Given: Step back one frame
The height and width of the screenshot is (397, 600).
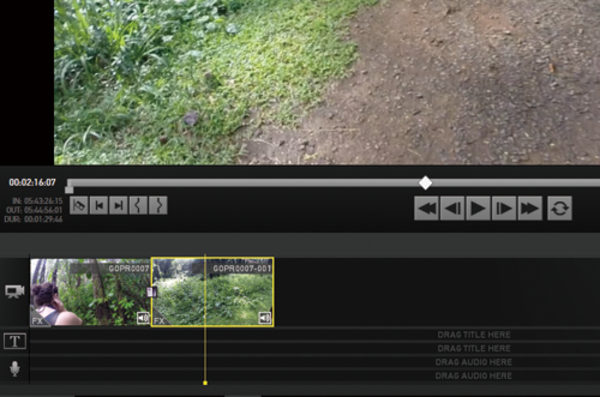Looking at the screenshot, I should (452, 208).
